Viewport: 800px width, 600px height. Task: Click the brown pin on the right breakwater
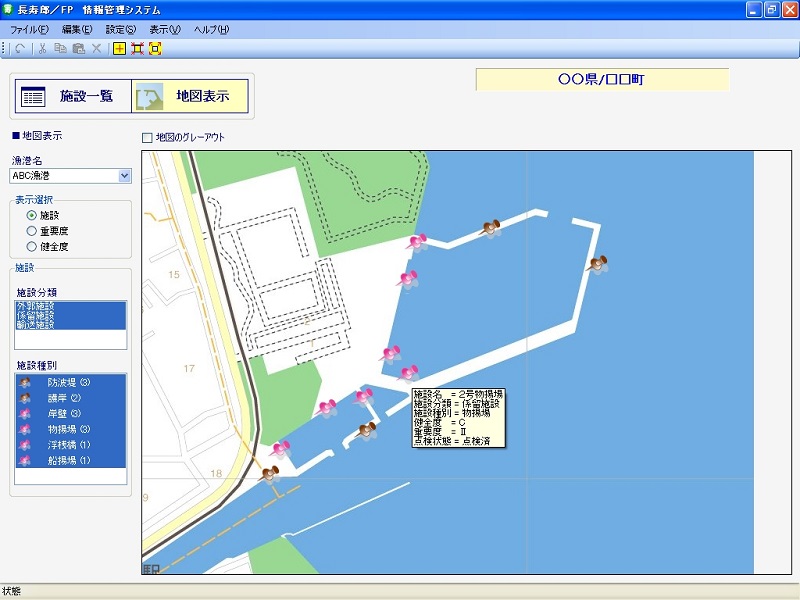click(x=597, y=265)
